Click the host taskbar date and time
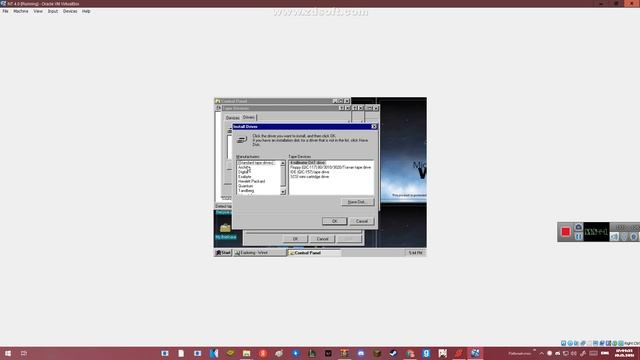This screenshot has height=360, width=640. click(x=624, y=353)
